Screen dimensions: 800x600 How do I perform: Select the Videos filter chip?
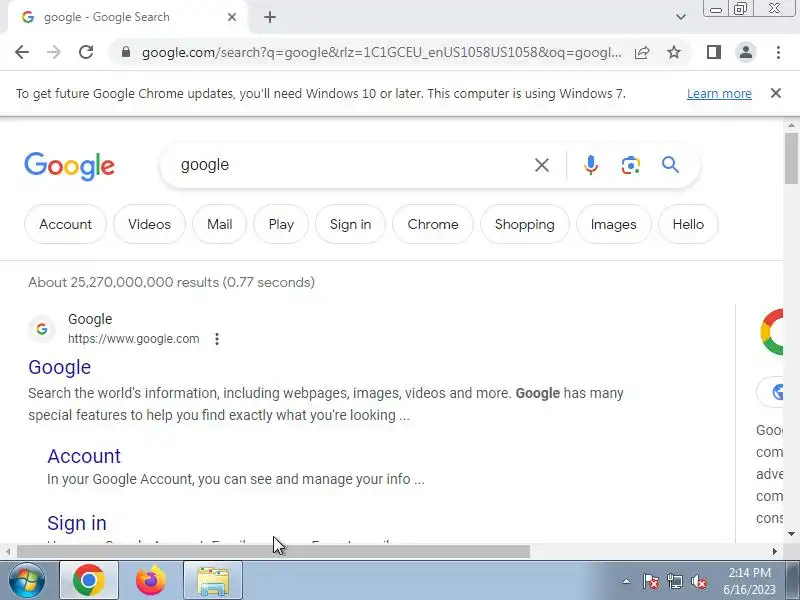[x=149, y=224]
